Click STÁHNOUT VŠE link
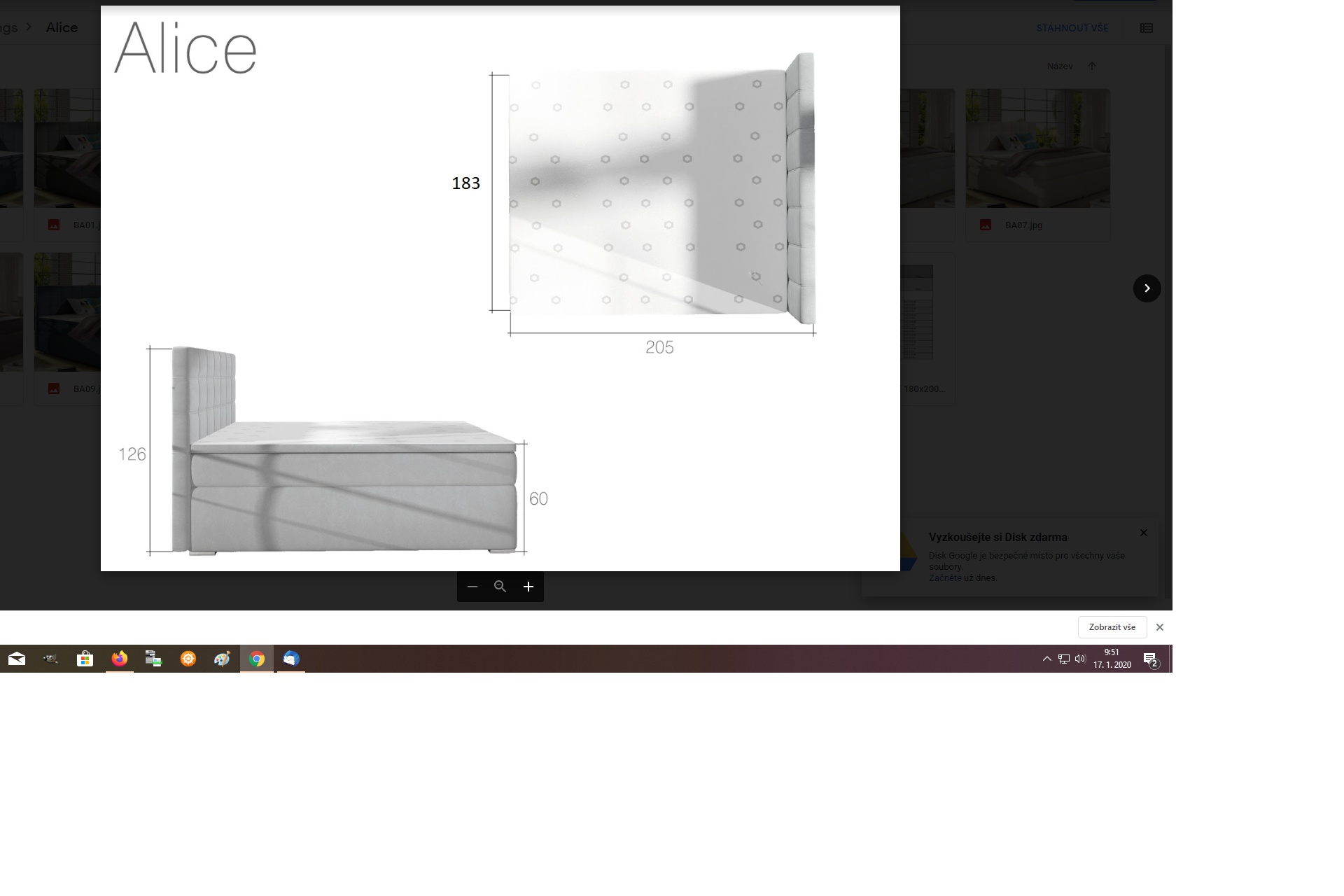 coord(1072,28)
